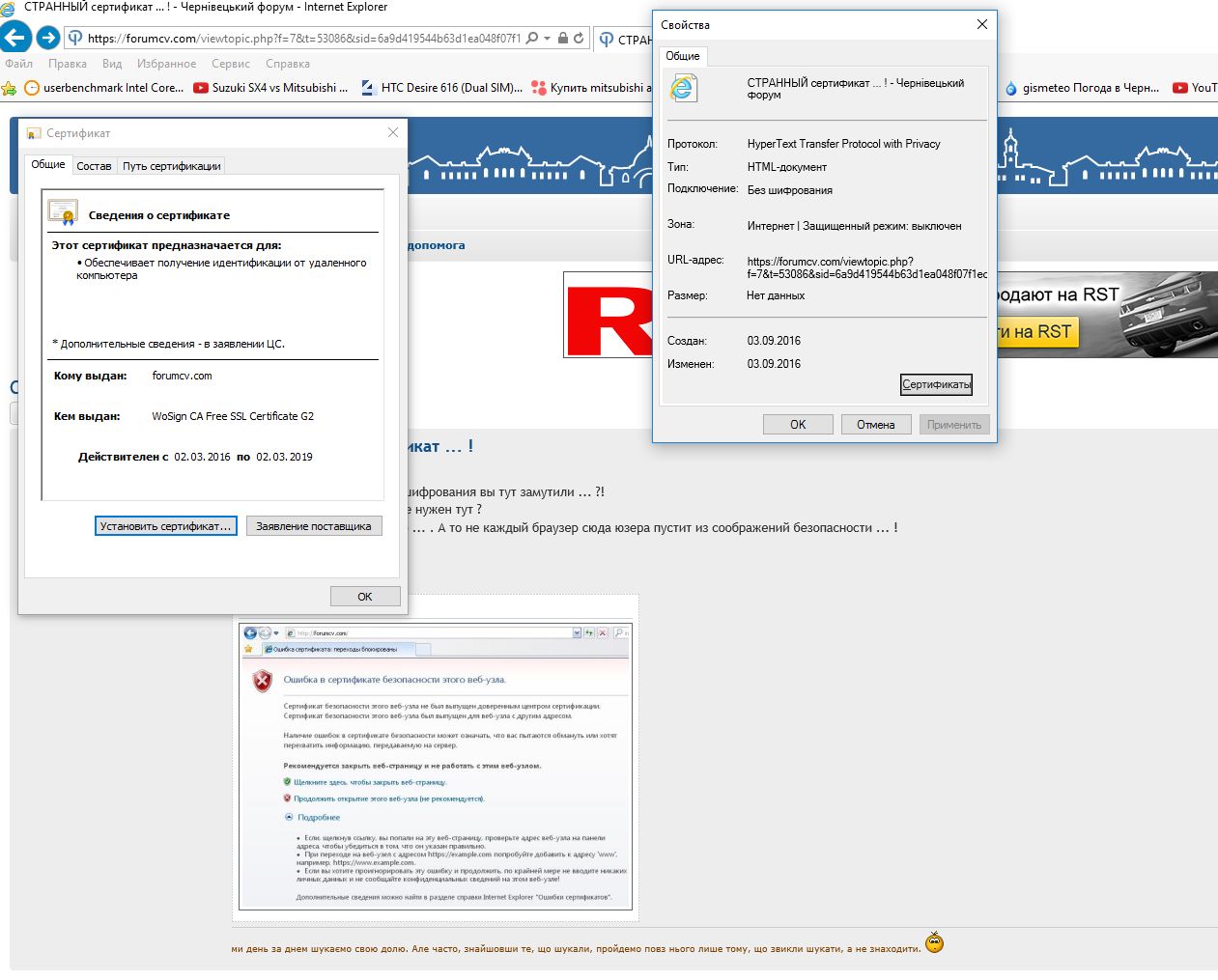Viewport: 1218px width, 980px height.
Task: Switch to the Состав certificate tab
Action: tap(94, 166)
